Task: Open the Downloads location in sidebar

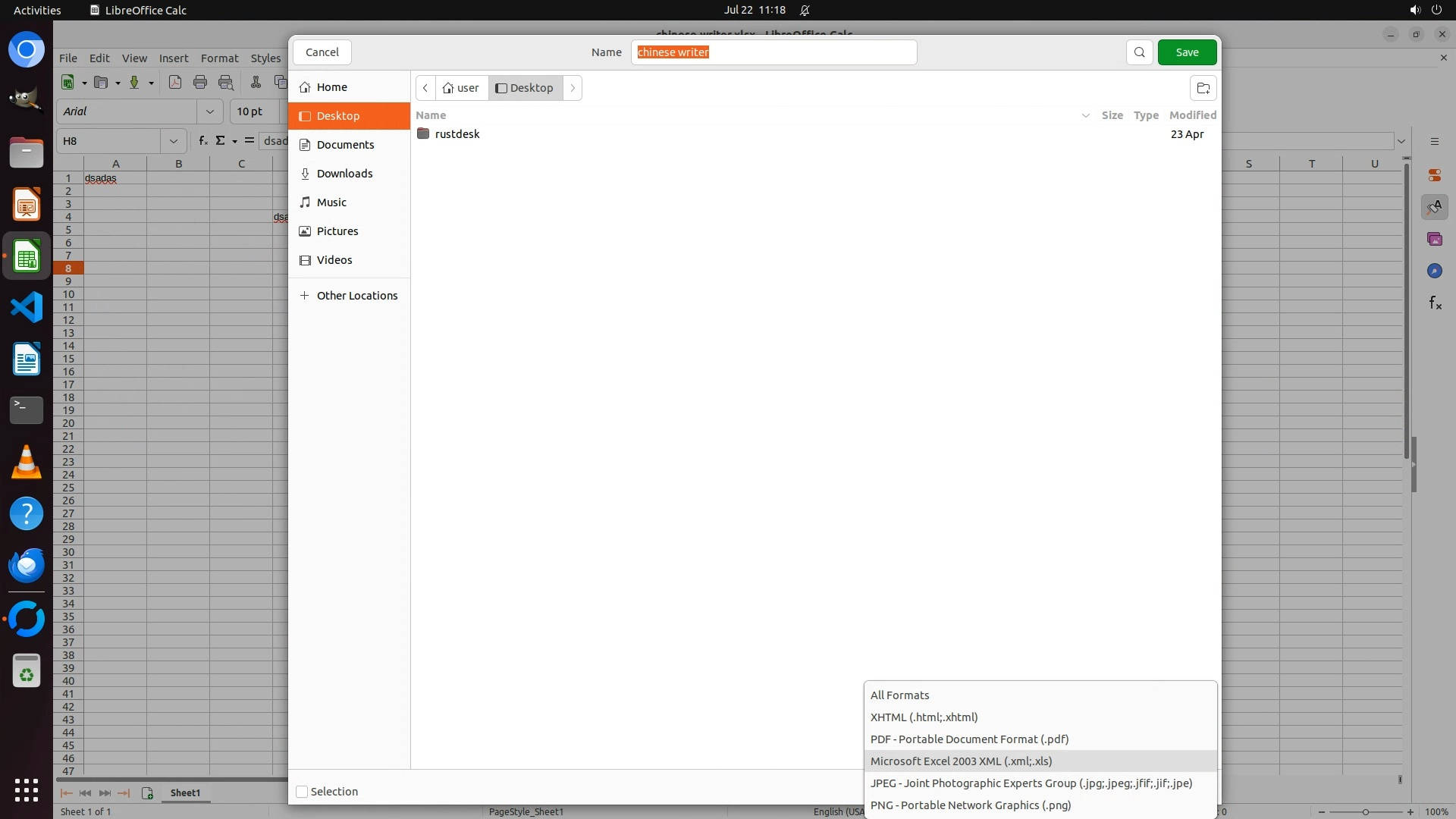Action: coord(344,174)
